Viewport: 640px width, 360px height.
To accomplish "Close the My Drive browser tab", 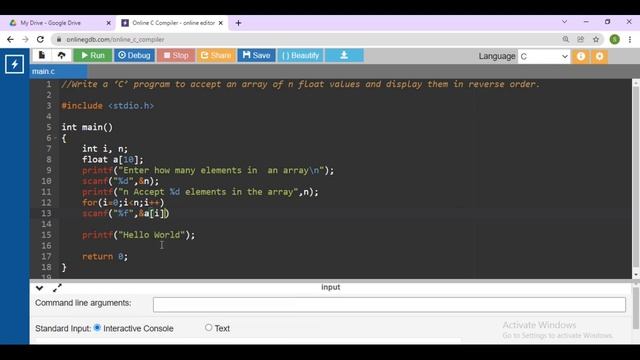I will point(109,23).
